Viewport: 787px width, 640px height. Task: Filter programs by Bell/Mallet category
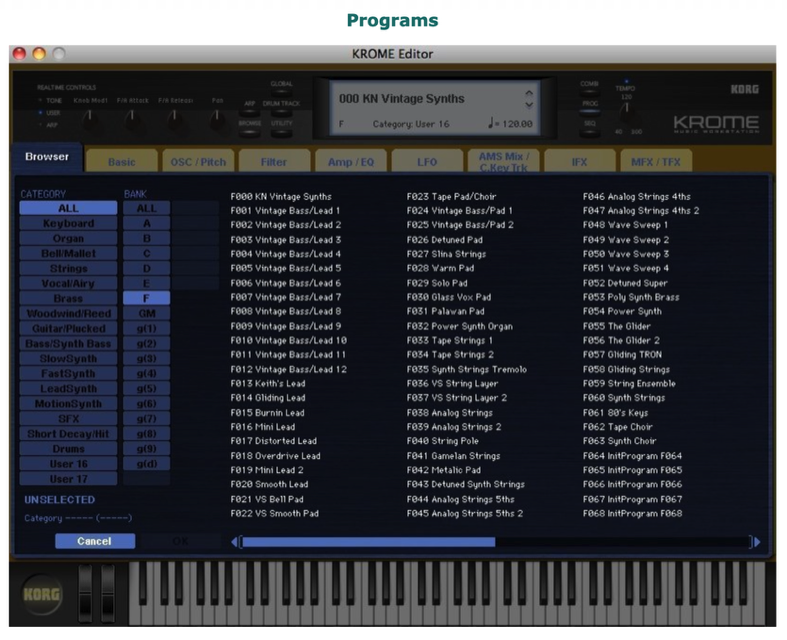point(68,253)
